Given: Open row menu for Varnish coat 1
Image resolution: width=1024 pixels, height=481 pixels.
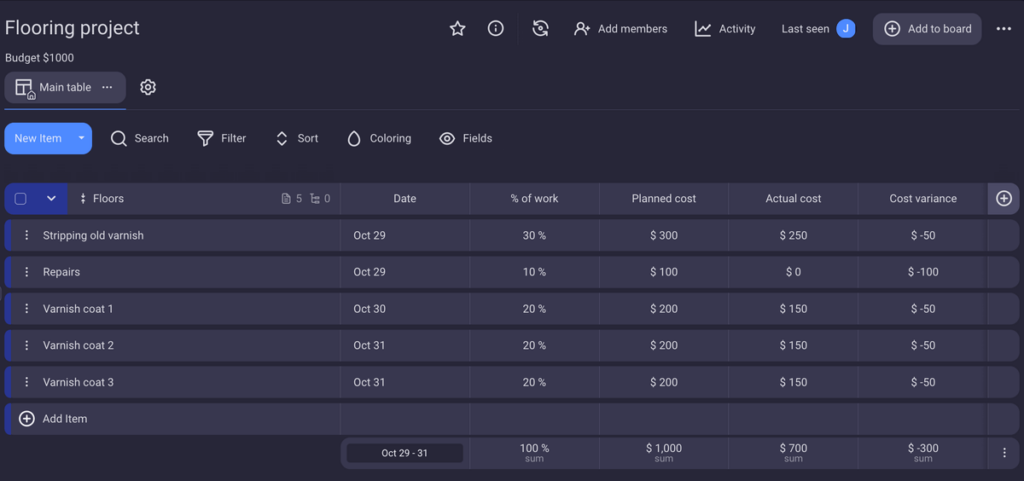Looking at the screenshot, I should click(x=27, y=309).
